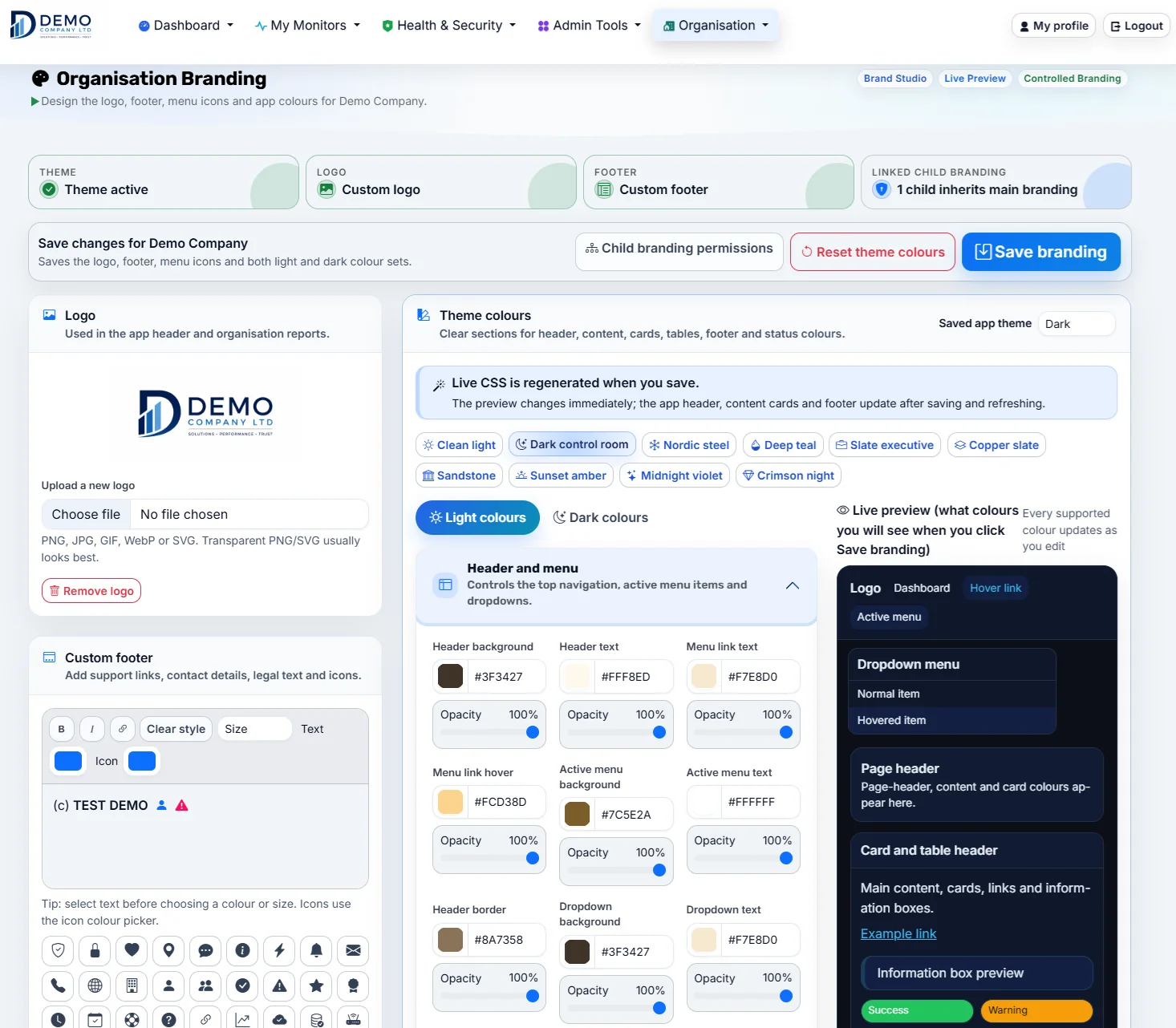
Task: Insert the globe icon into footer
Action: [95, 986]
